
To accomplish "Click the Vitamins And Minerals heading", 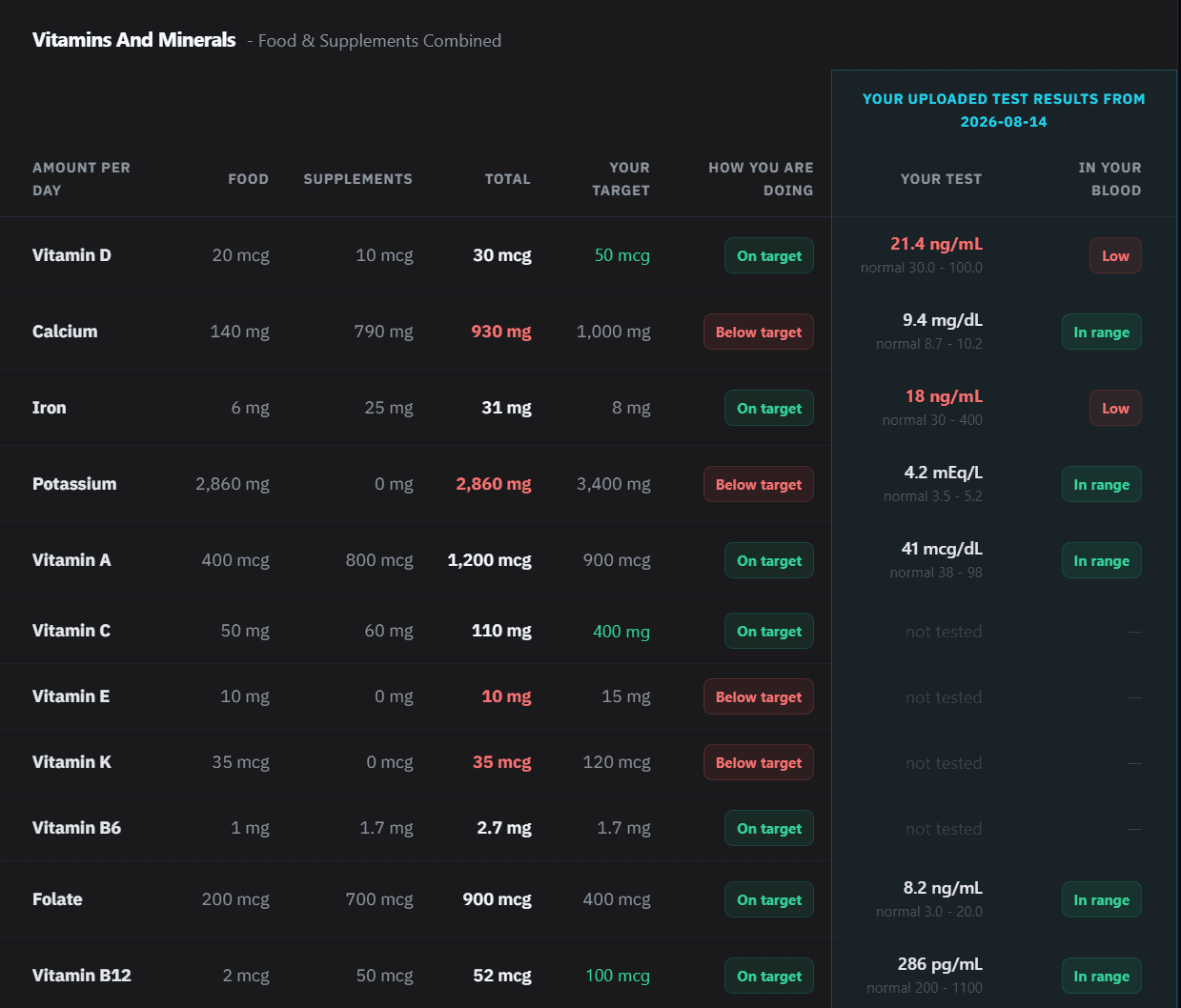I will pos(134,40).
